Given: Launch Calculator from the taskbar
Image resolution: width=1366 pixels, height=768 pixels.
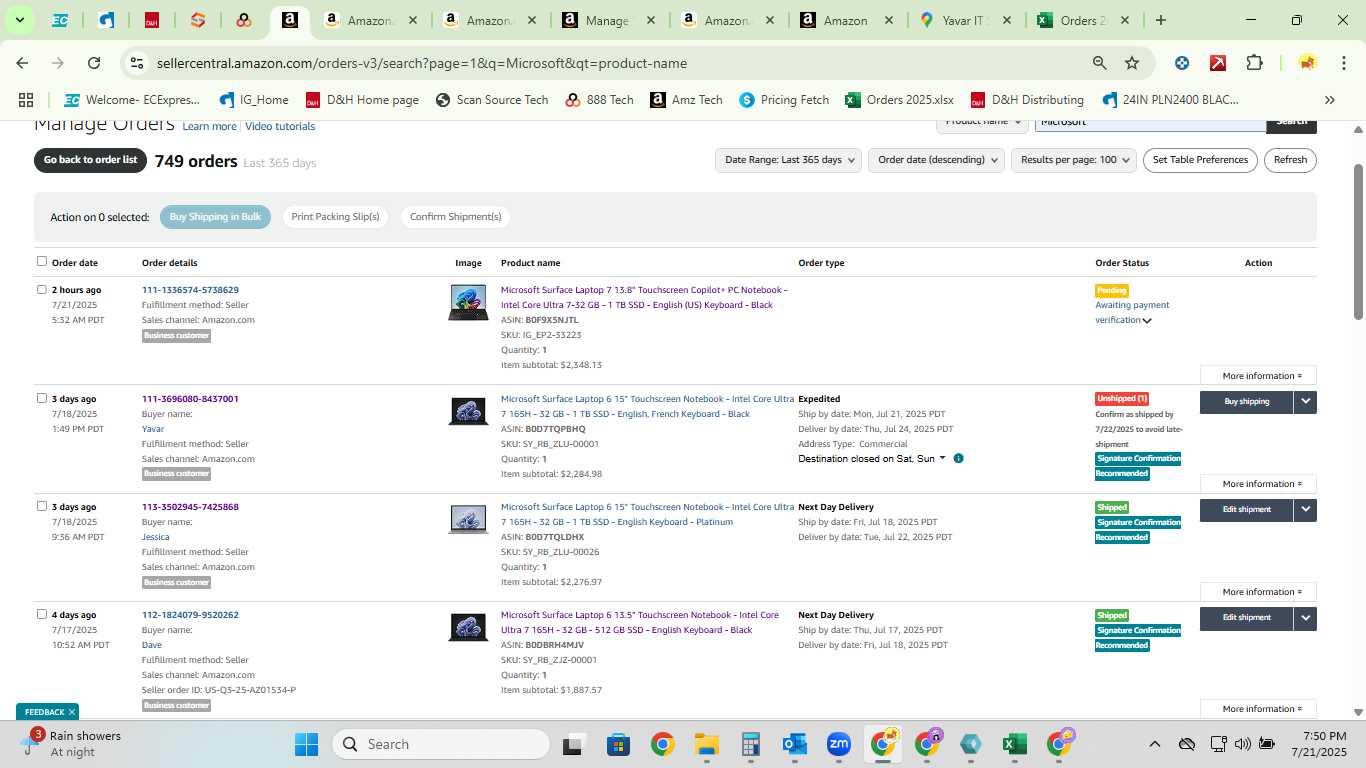Looking at the screenshot, I should 751,744.
